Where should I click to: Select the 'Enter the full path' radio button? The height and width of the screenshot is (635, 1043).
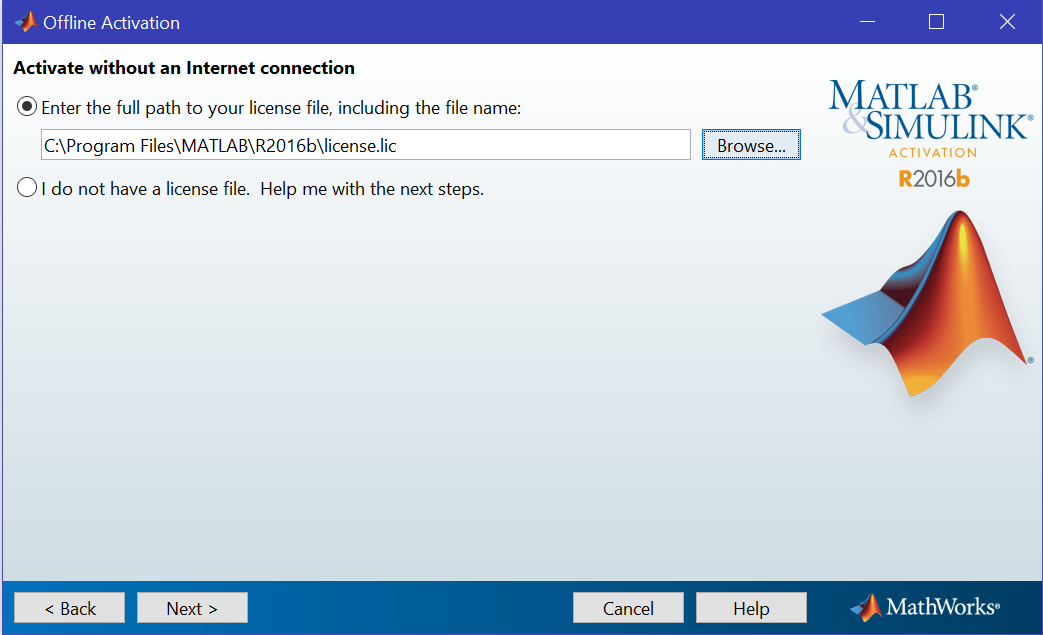27,106
